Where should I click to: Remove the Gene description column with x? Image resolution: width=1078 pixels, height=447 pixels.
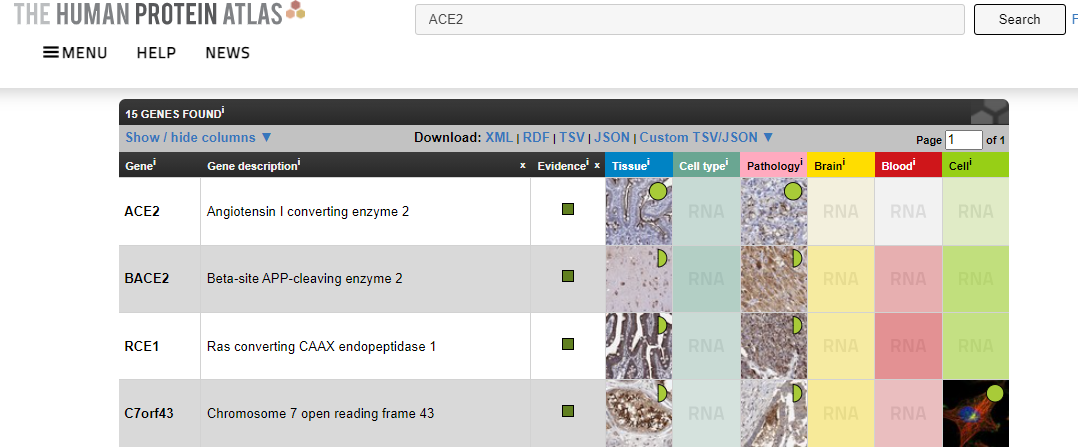[522, 165]
